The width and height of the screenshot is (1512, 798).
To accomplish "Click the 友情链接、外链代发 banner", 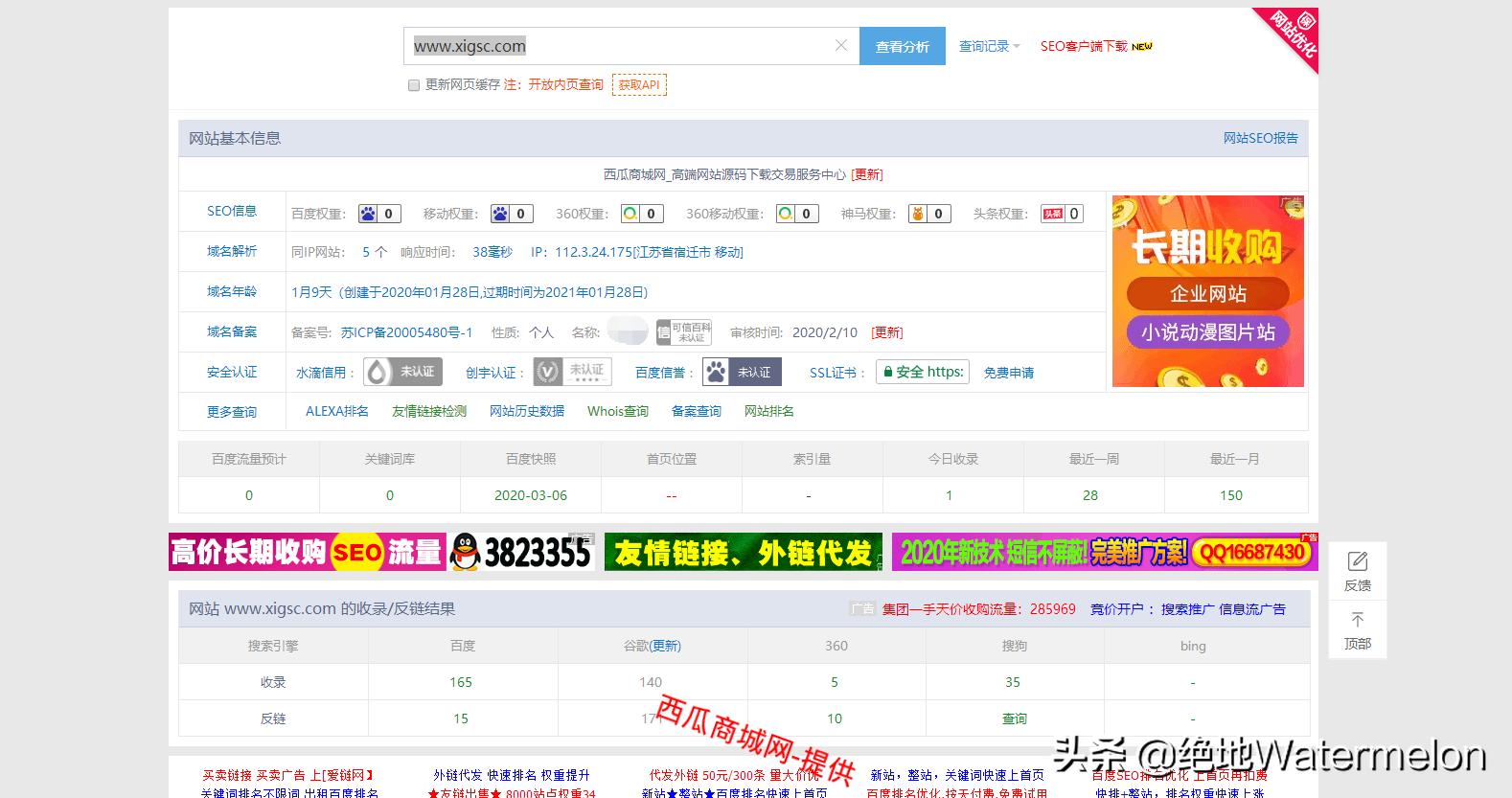I will (744, 552).
